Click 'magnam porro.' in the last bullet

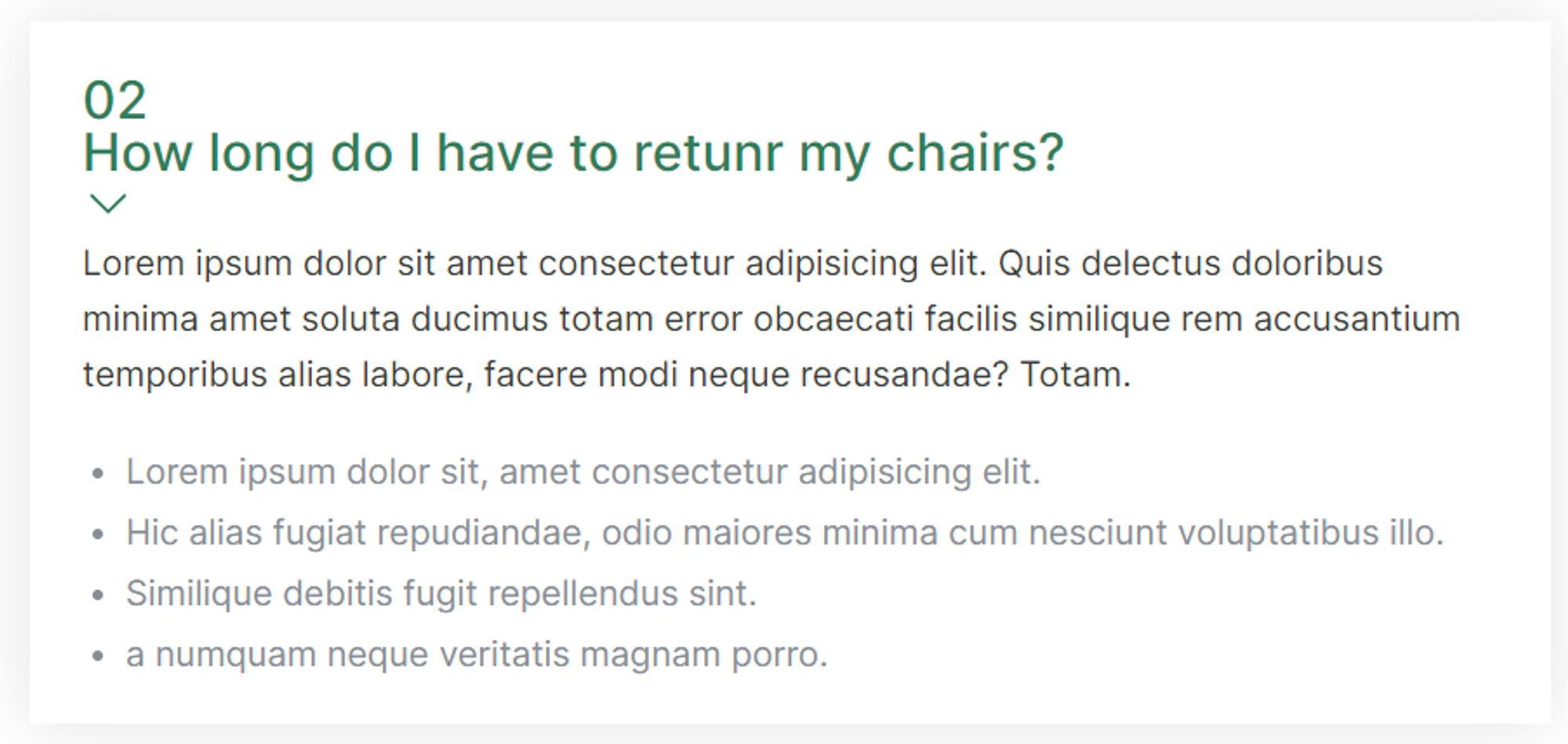[x=704, y=655]
